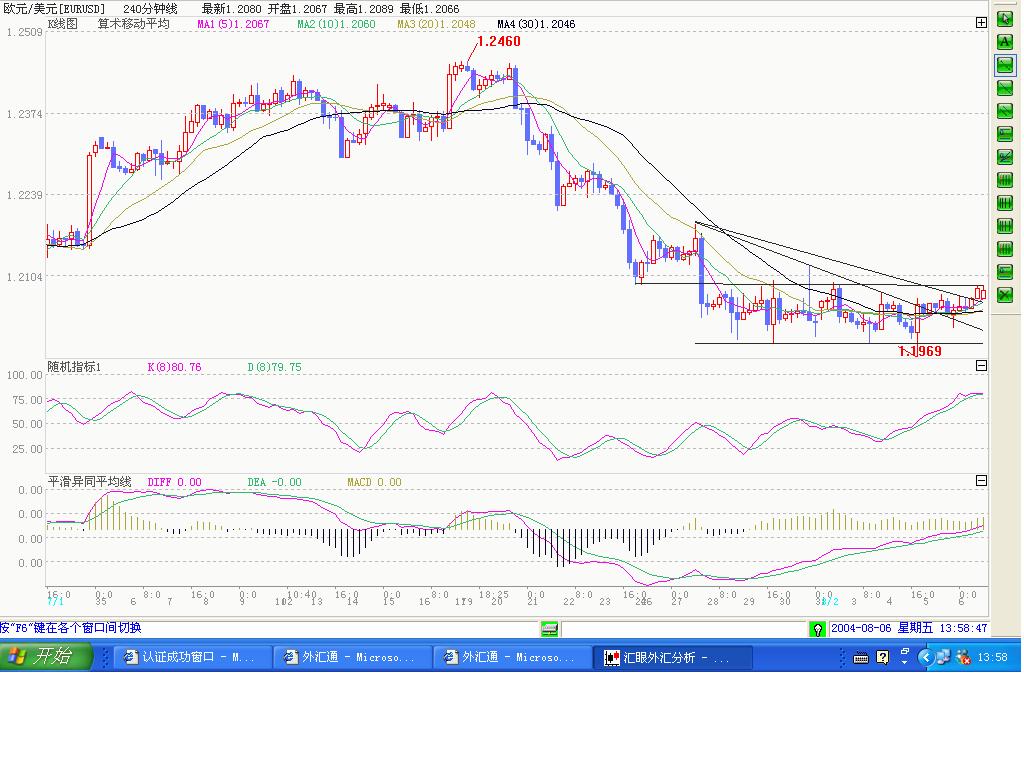
Task: Click the MA3 (20) 1.2048 label
Action: coord(436,24)
